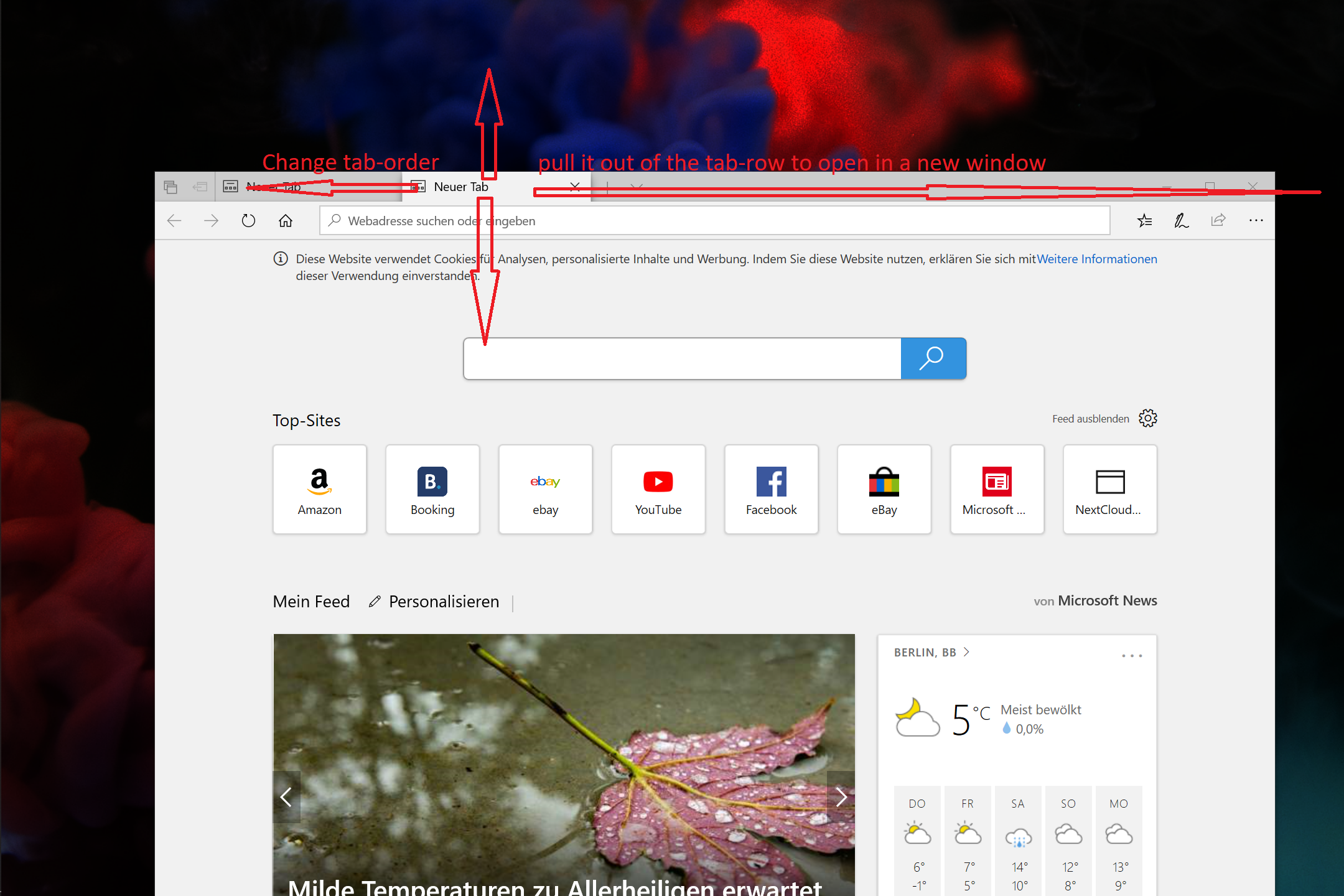Open the Weitere Informationen link
The height and width of the screenshot is (896, 1344).
click(1096, 259)
